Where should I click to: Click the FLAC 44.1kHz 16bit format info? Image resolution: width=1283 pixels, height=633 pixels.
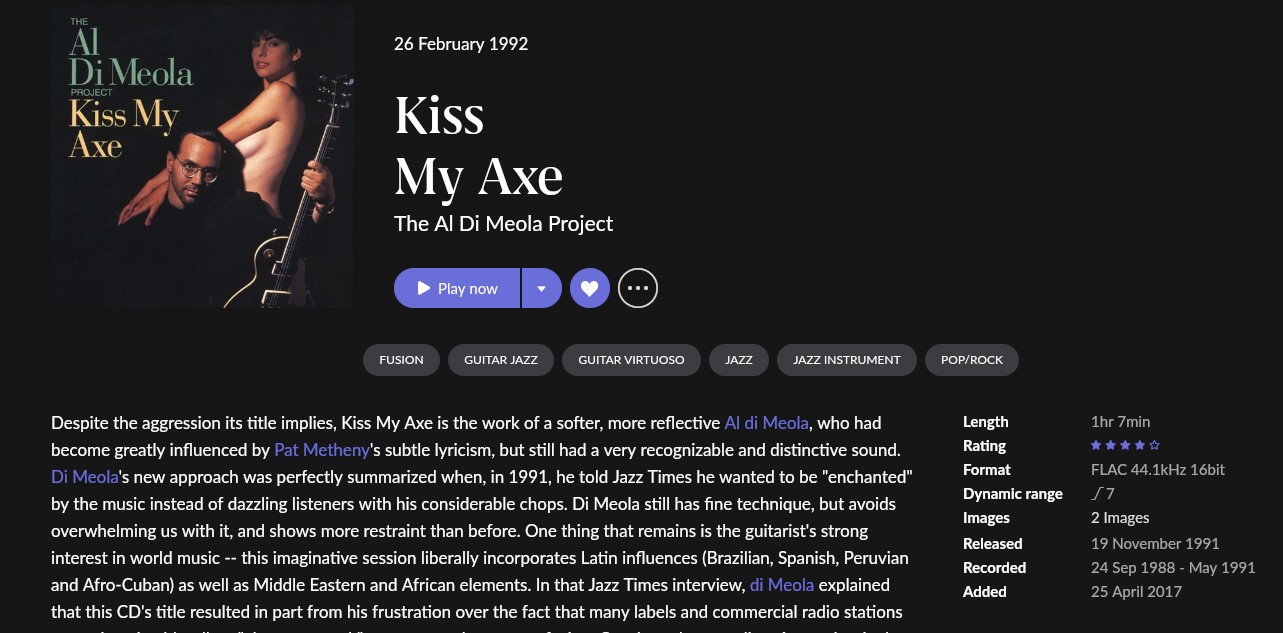[1158, 470]
